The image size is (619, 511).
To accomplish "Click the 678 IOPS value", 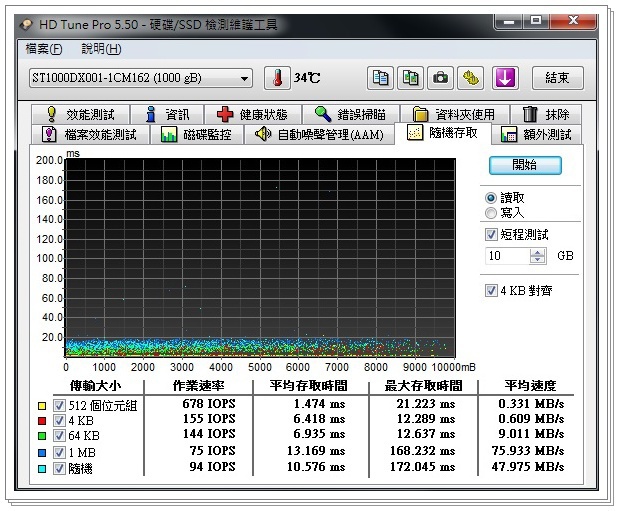I will click(x=209, y=404).
